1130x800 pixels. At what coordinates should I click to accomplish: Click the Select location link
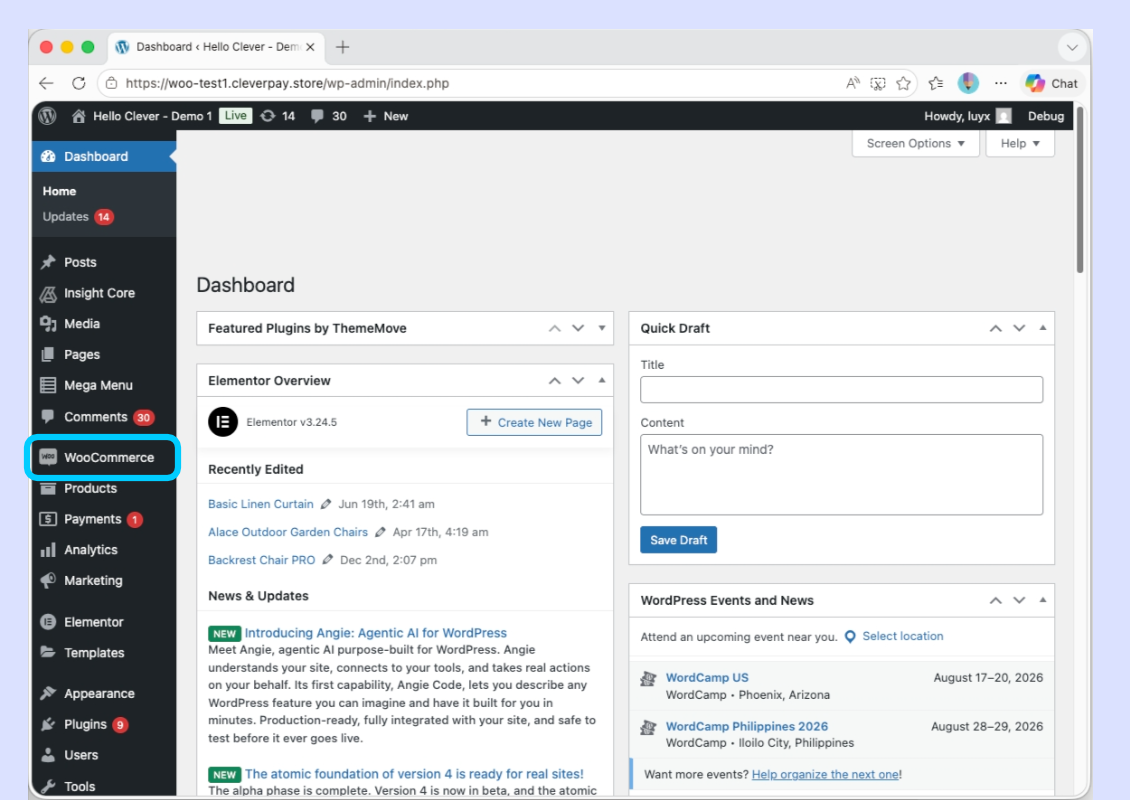pos(902,636)
